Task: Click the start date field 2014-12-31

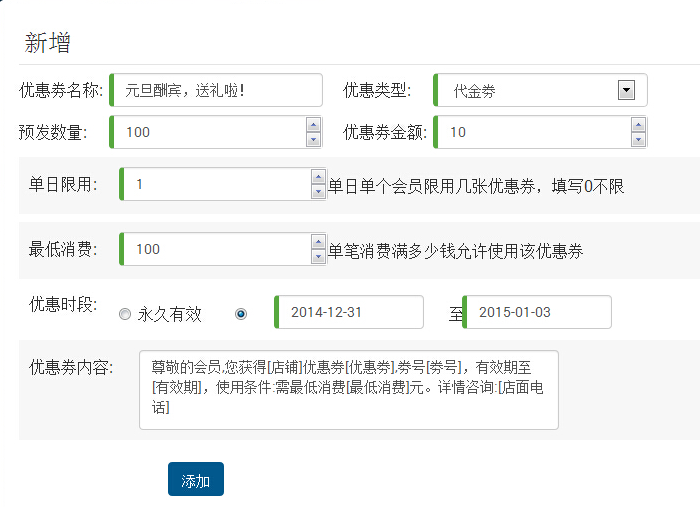Action: [x=348, y=312]
